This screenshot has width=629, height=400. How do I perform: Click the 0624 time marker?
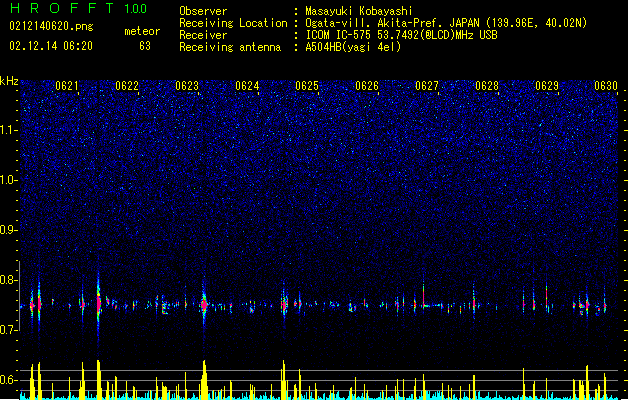click(x=247, y=86)
